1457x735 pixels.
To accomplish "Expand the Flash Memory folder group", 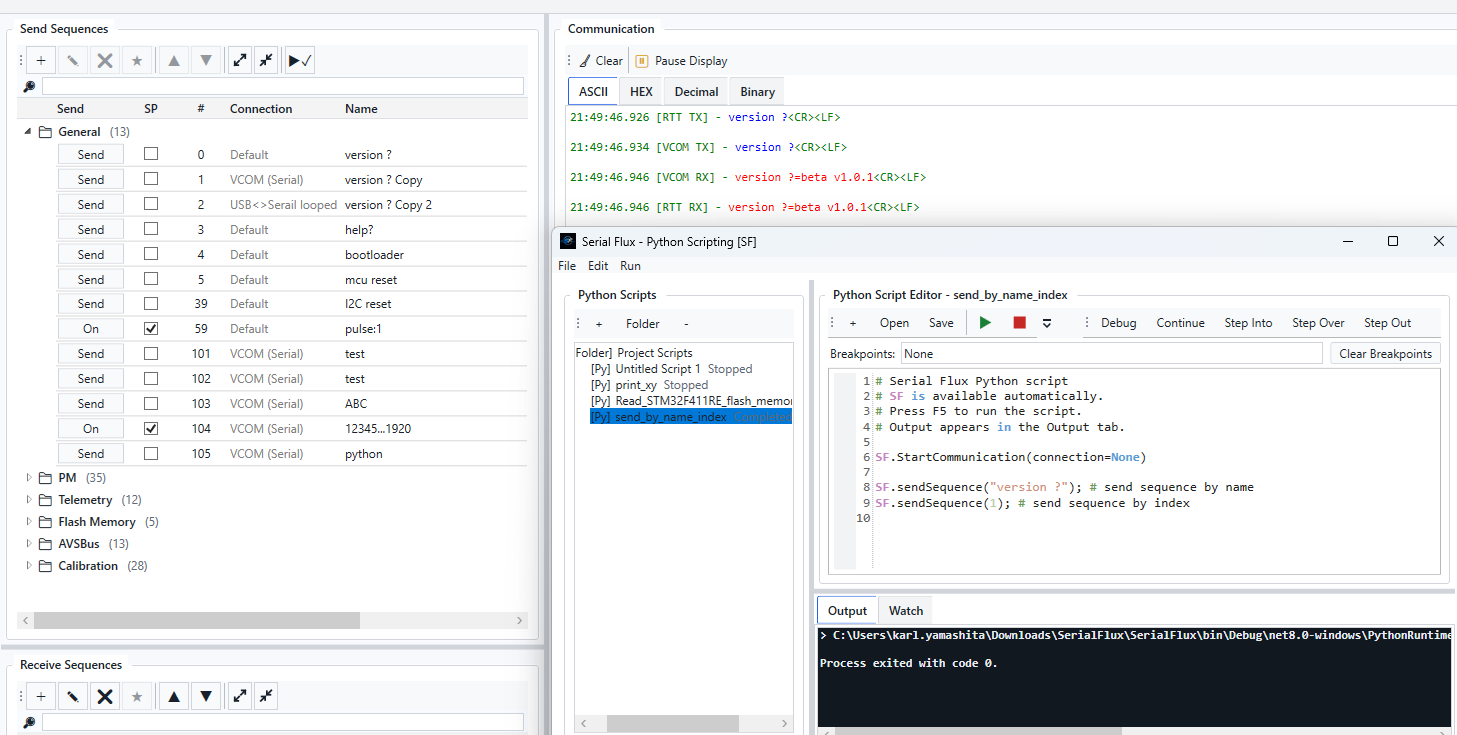I will tap(29, 522).
